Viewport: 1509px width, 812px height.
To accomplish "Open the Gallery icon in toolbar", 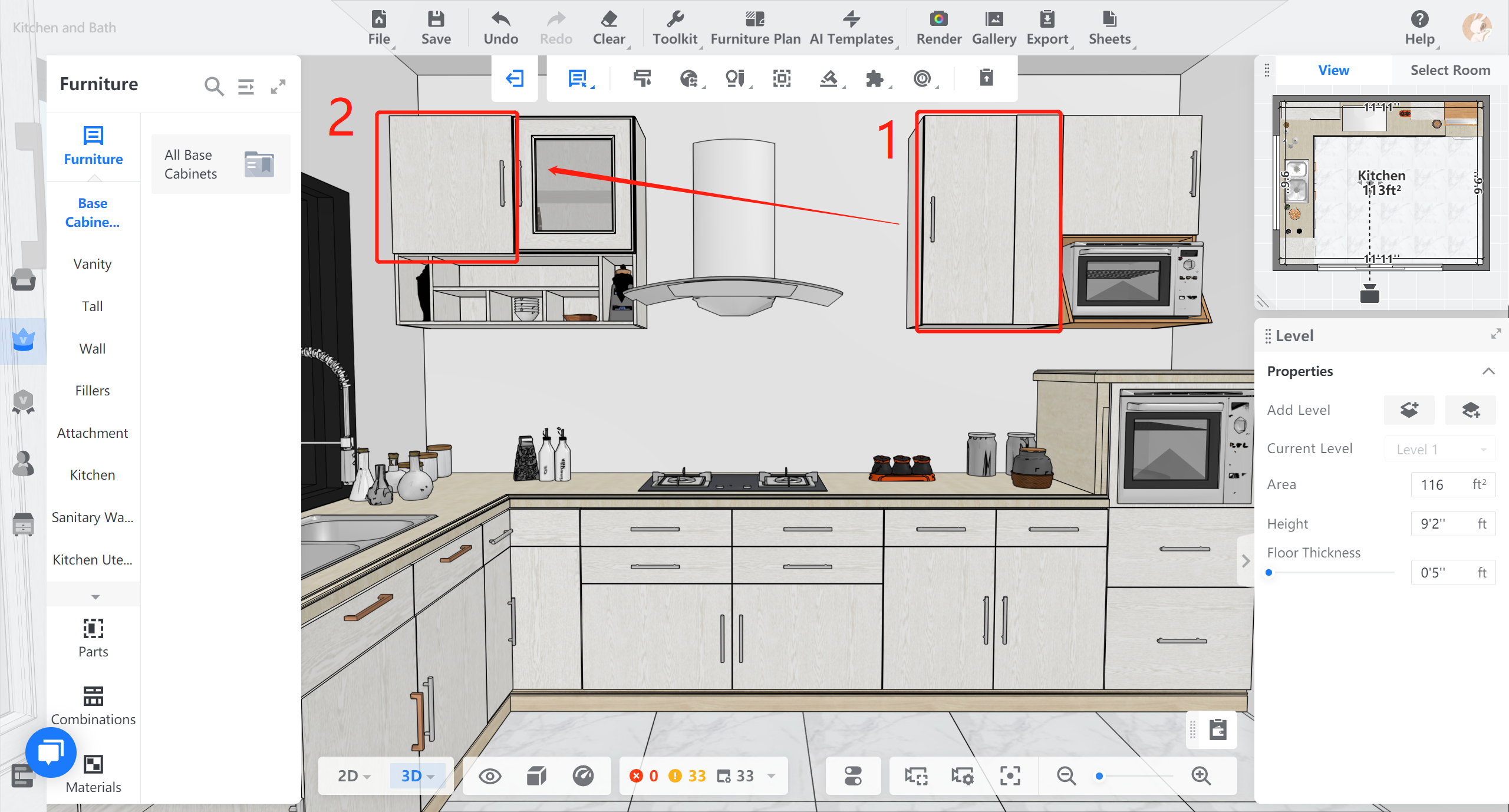I will (994, 20).
